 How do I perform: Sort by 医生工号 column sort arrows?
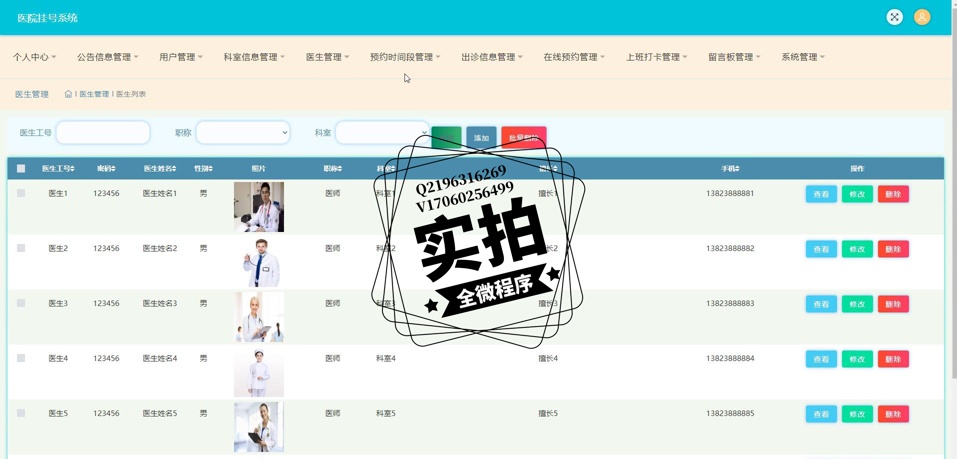72,169
